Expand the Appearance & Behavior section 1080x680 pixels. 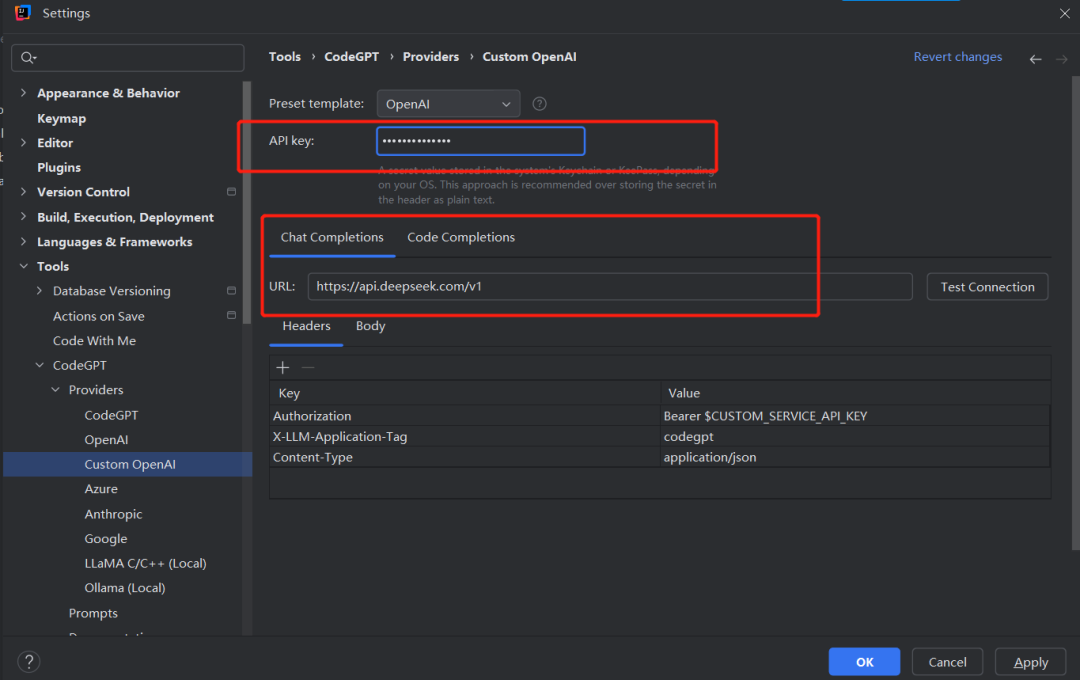point(24,93)
